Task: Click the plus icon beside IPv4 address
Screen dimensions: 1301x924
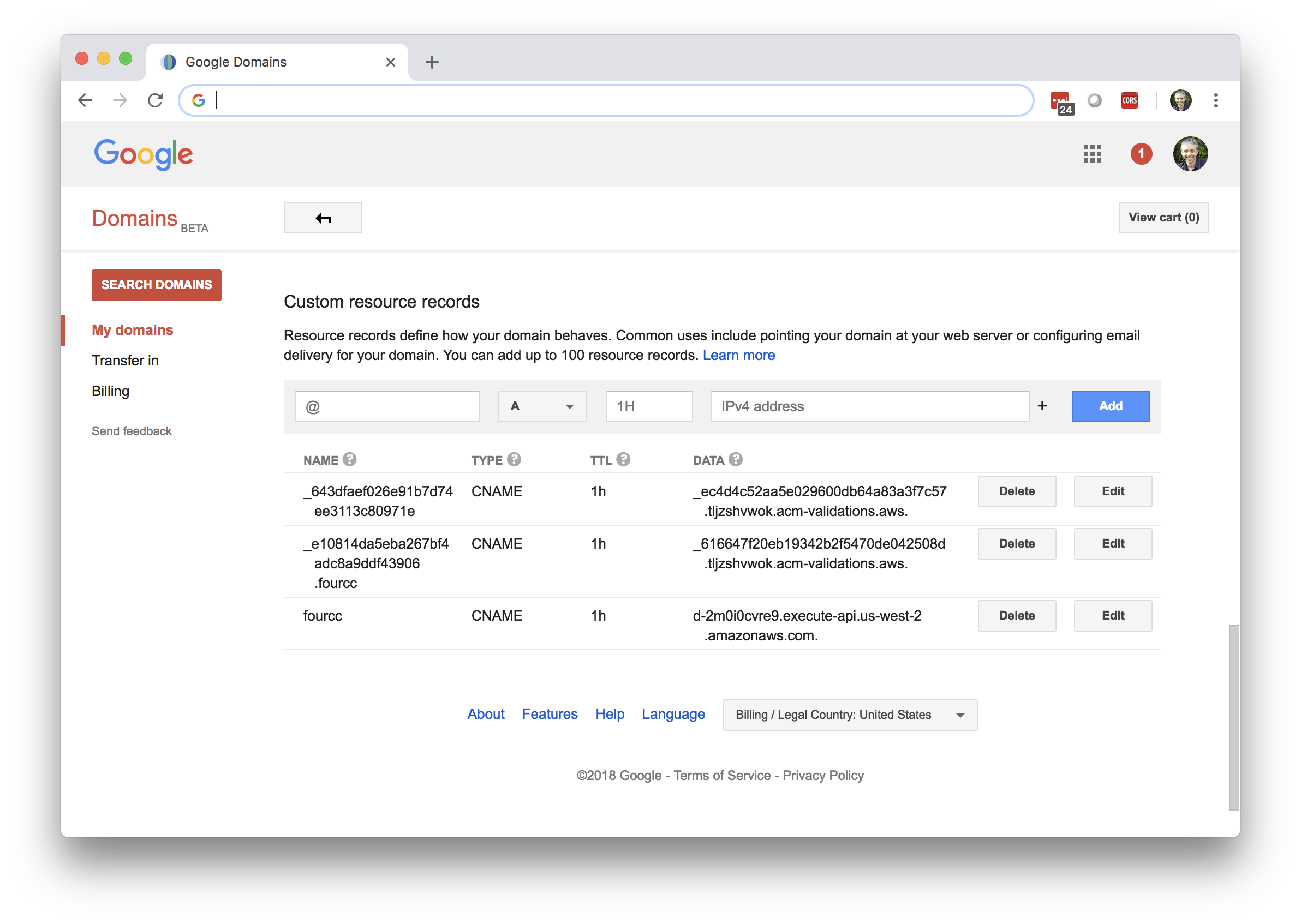Action: (x=1042, y=406)
